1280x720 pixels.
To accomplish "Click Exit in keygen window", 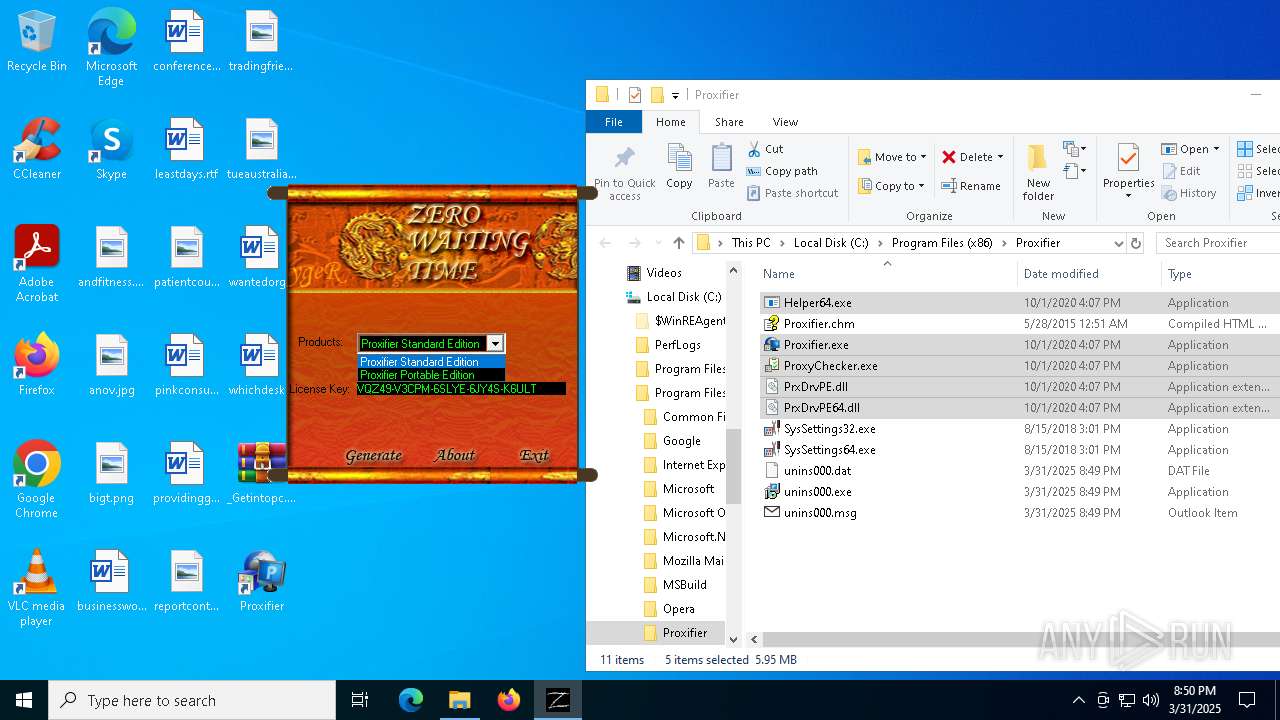I will point(534,455).
